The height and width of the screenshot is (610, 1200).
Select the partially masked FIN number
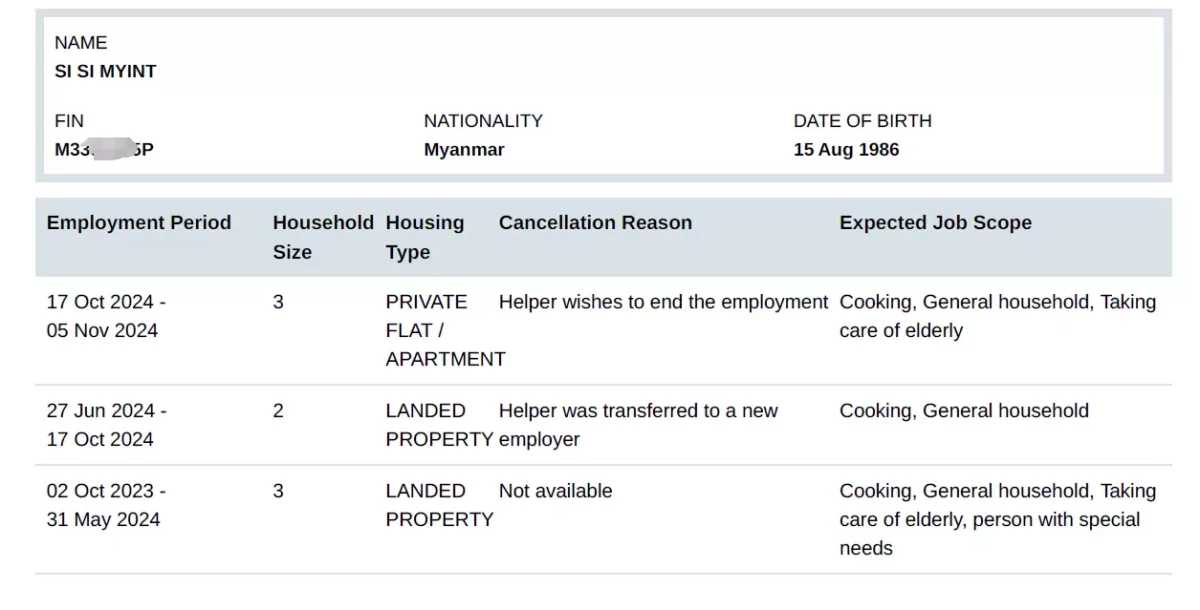[104, 150]
